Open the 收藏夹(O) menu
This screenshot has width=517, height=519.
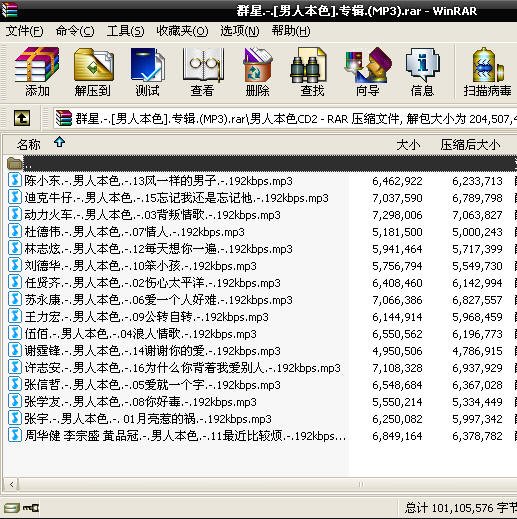coord(182,31)
